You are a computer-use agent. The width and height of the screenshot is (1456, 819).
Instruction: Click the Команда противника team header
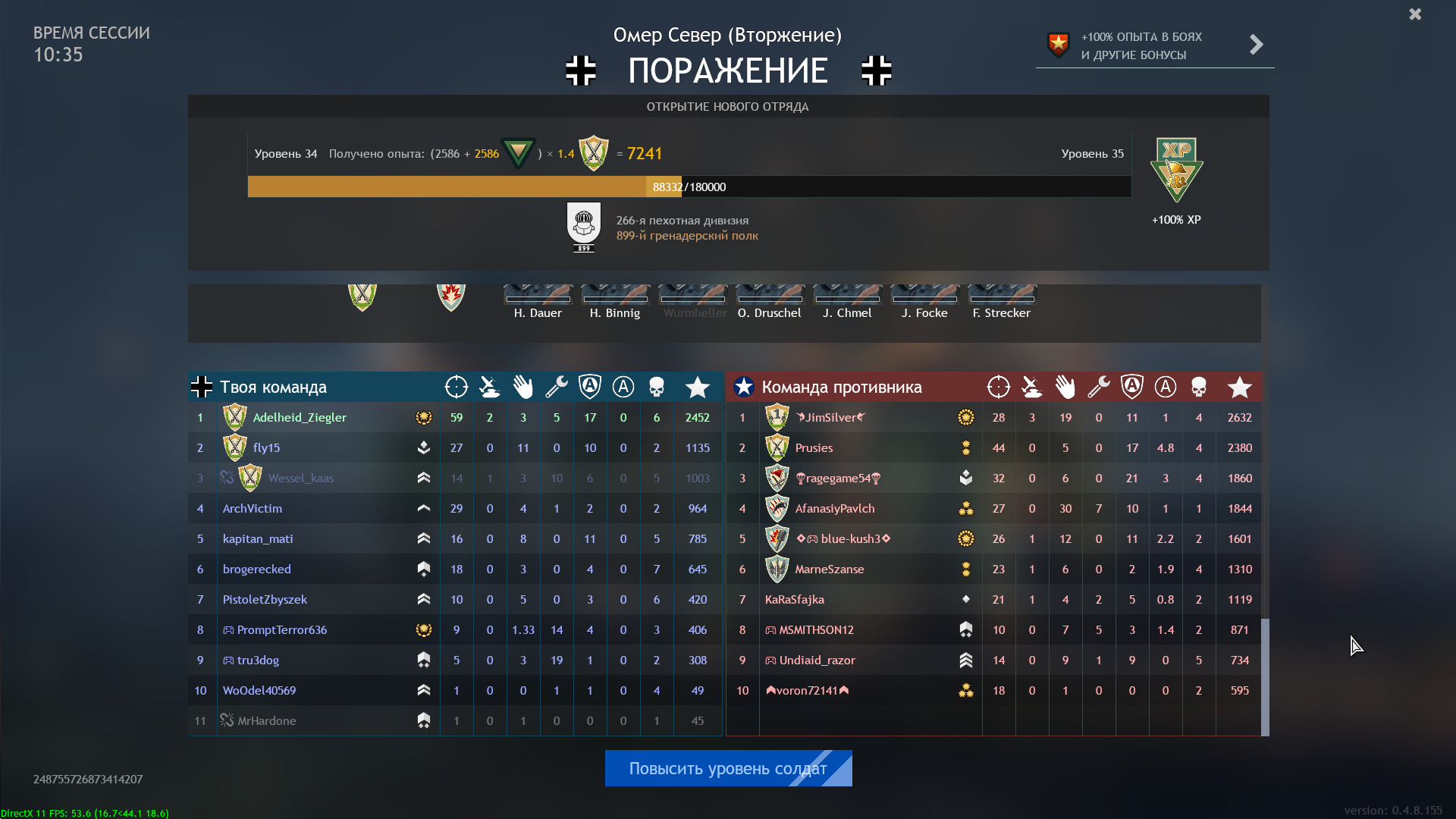pos(842,388)
